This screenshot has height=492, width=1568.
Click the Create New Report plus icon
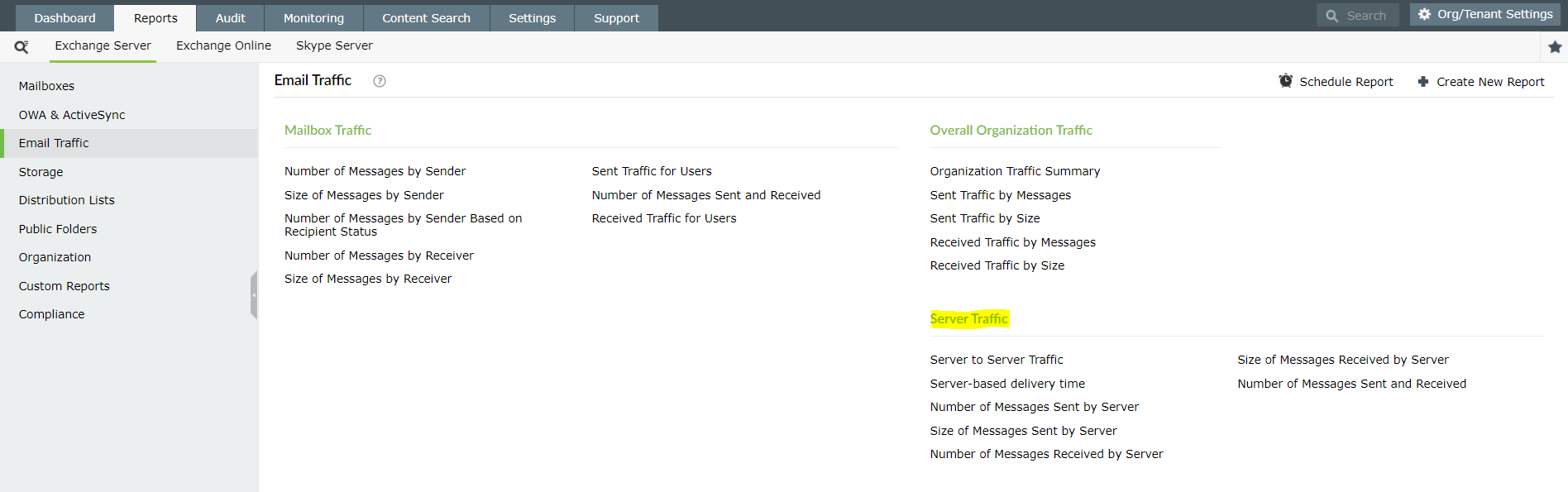pos(1422,82)
